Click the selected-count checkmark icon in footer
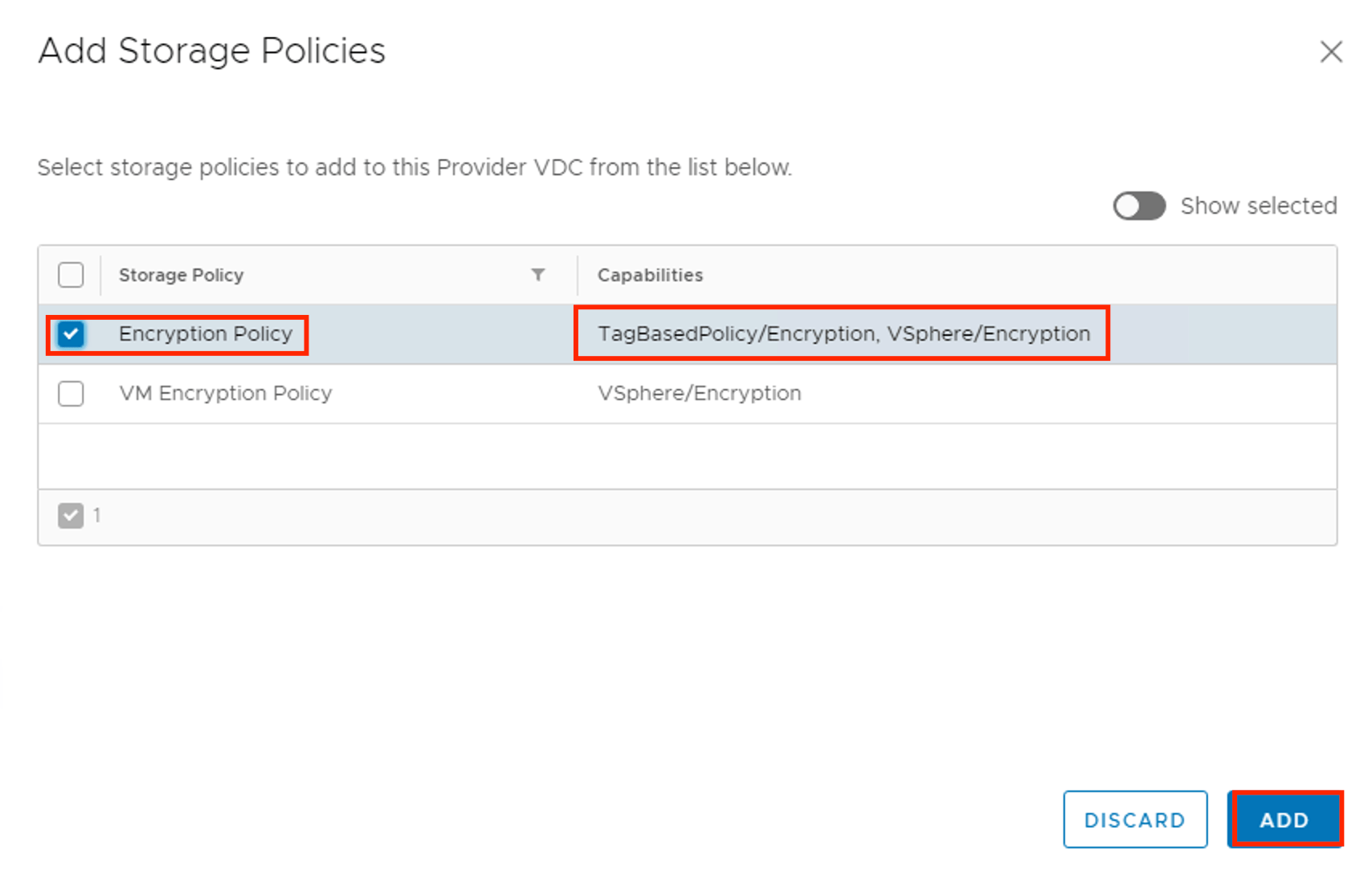Image resolution: width=1372 pixels, height=871 pixels. [x=71, y=516]
